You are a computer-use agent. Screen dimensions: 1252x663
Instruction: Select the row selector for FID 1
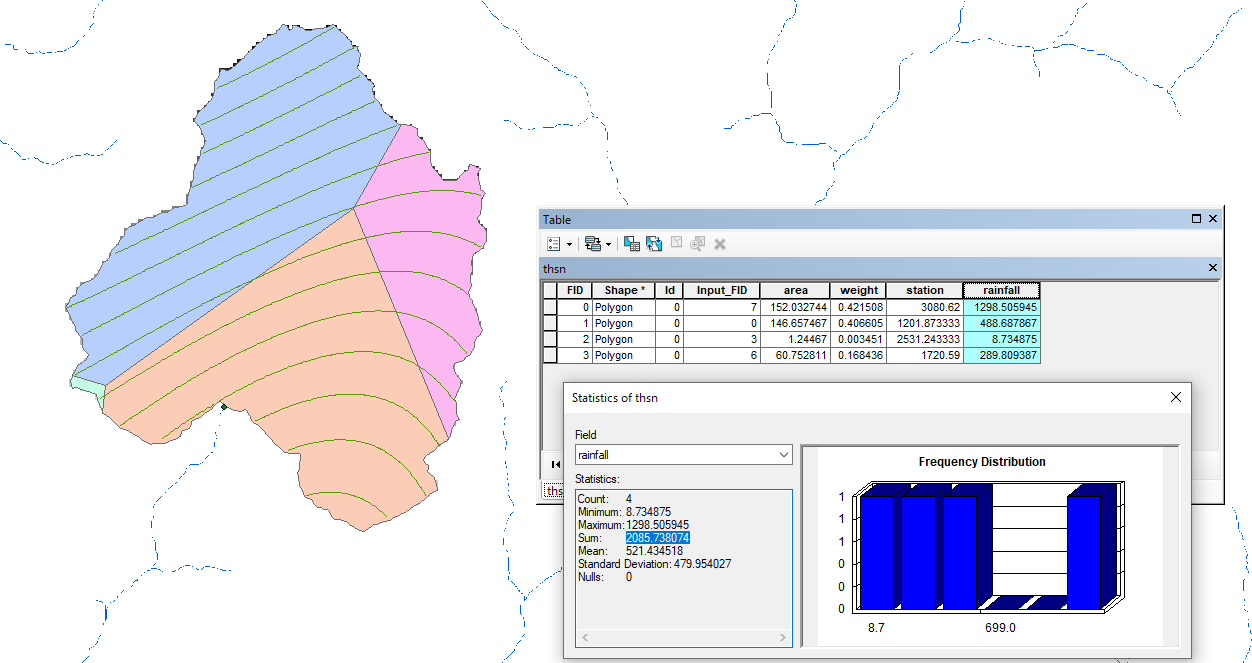tap(550, 323)
